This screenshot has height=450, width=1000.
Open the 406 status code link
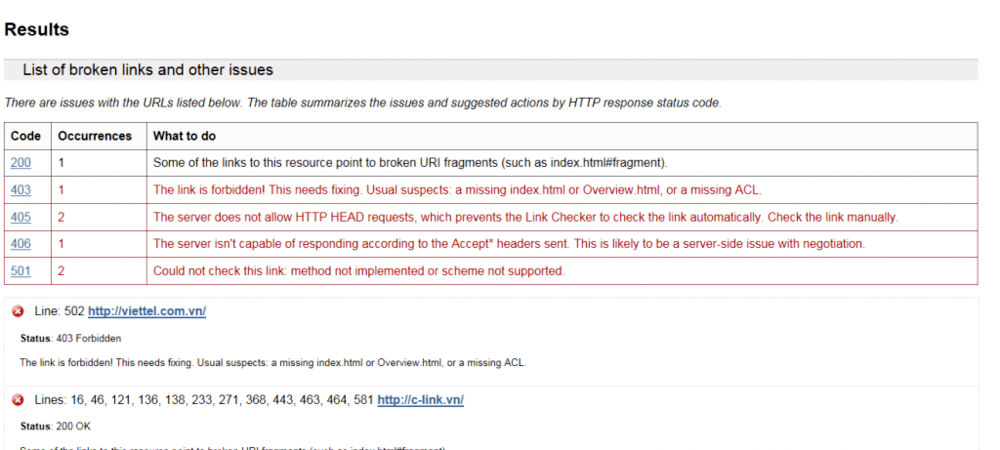(20, 244)
